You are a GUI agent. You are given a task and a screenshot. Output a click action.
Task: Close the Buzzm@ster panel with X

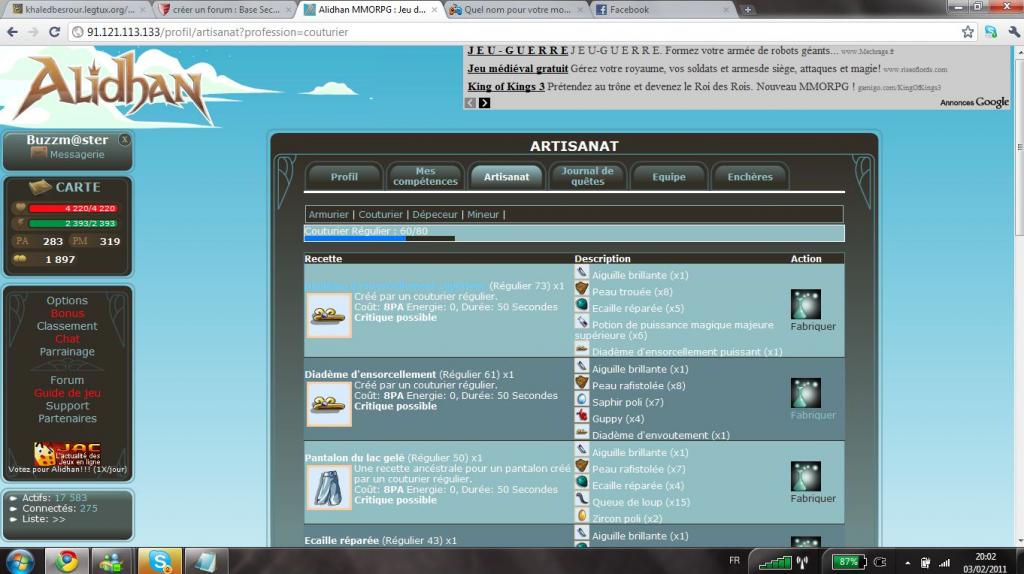[x=124, y=140]
